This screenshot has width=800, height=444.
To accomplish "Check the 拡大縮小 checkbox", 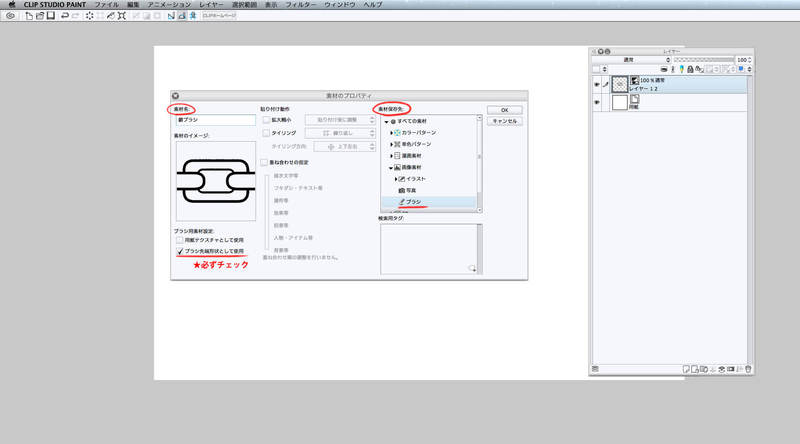I will click(266, 119).
